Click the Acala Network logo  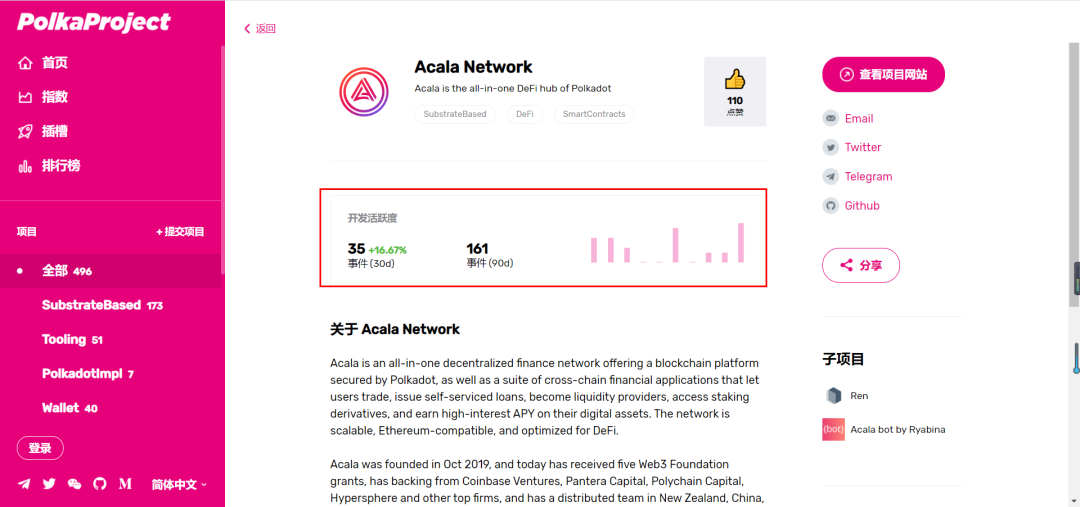[362, 93]
